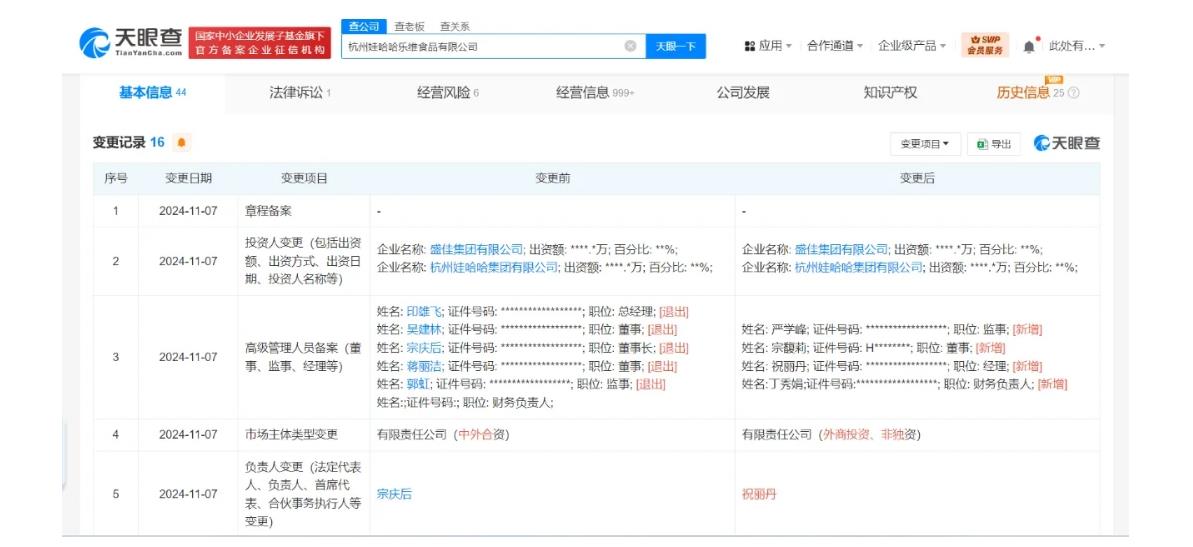Switch to the 知识产权 tab
1193x547 pixels.
pos(890,93)
